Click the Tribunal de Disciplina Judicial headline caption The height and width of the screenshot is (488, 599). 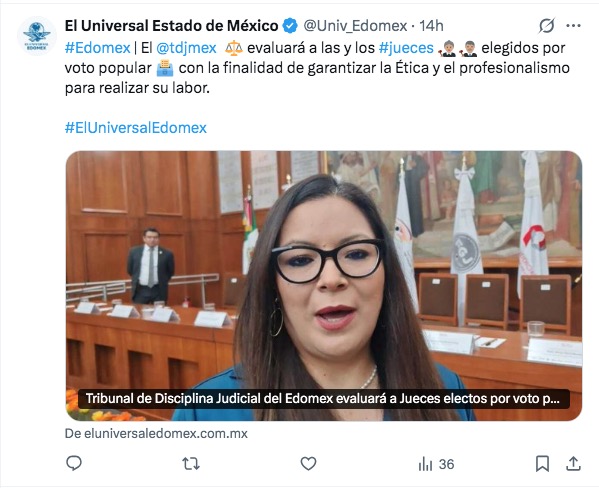(x=323, y=399)
